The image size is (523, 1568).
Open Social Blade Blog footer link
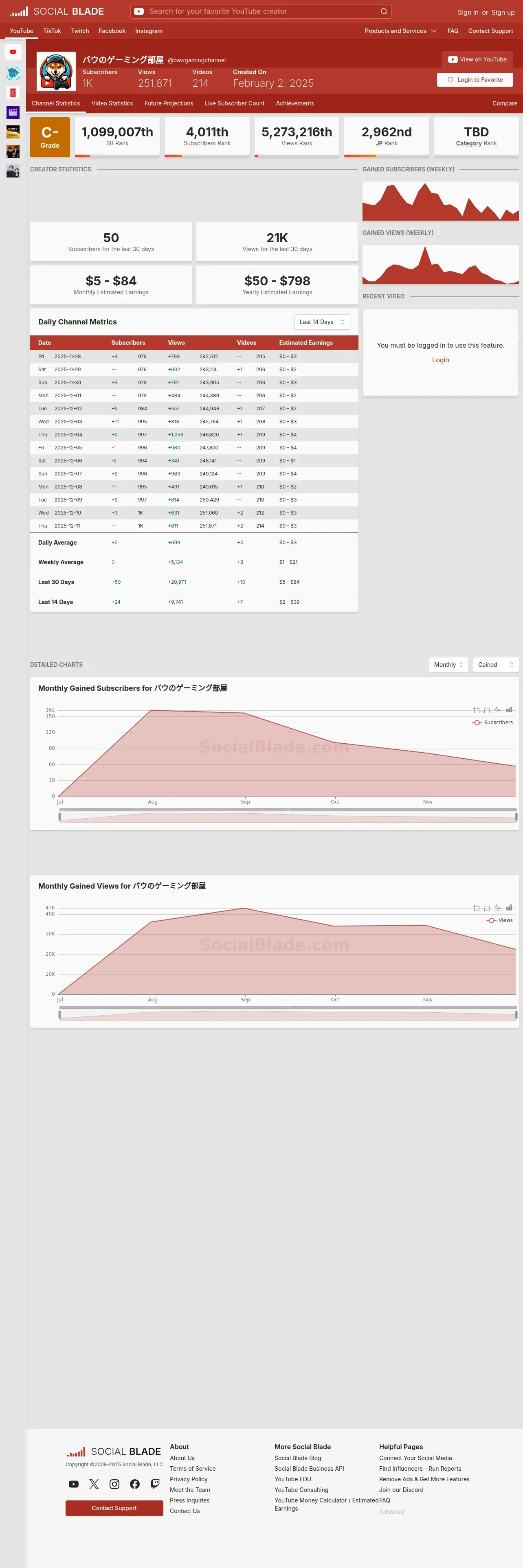pos(298,1458)
